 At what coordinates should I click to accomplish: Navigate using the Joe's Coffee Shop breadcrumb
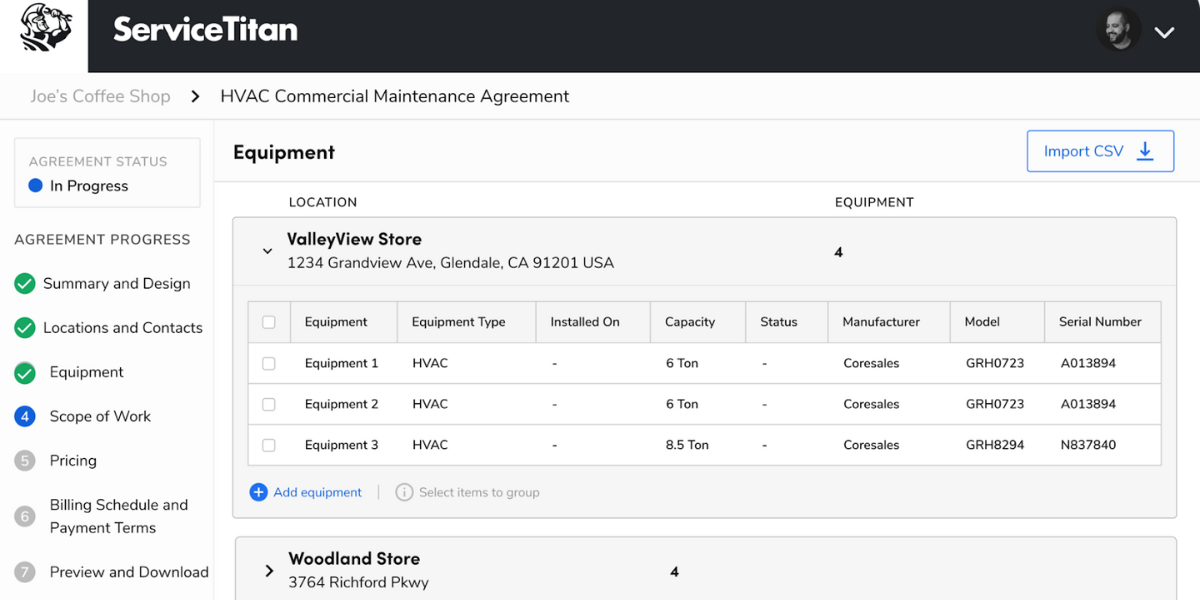[100, 96]
